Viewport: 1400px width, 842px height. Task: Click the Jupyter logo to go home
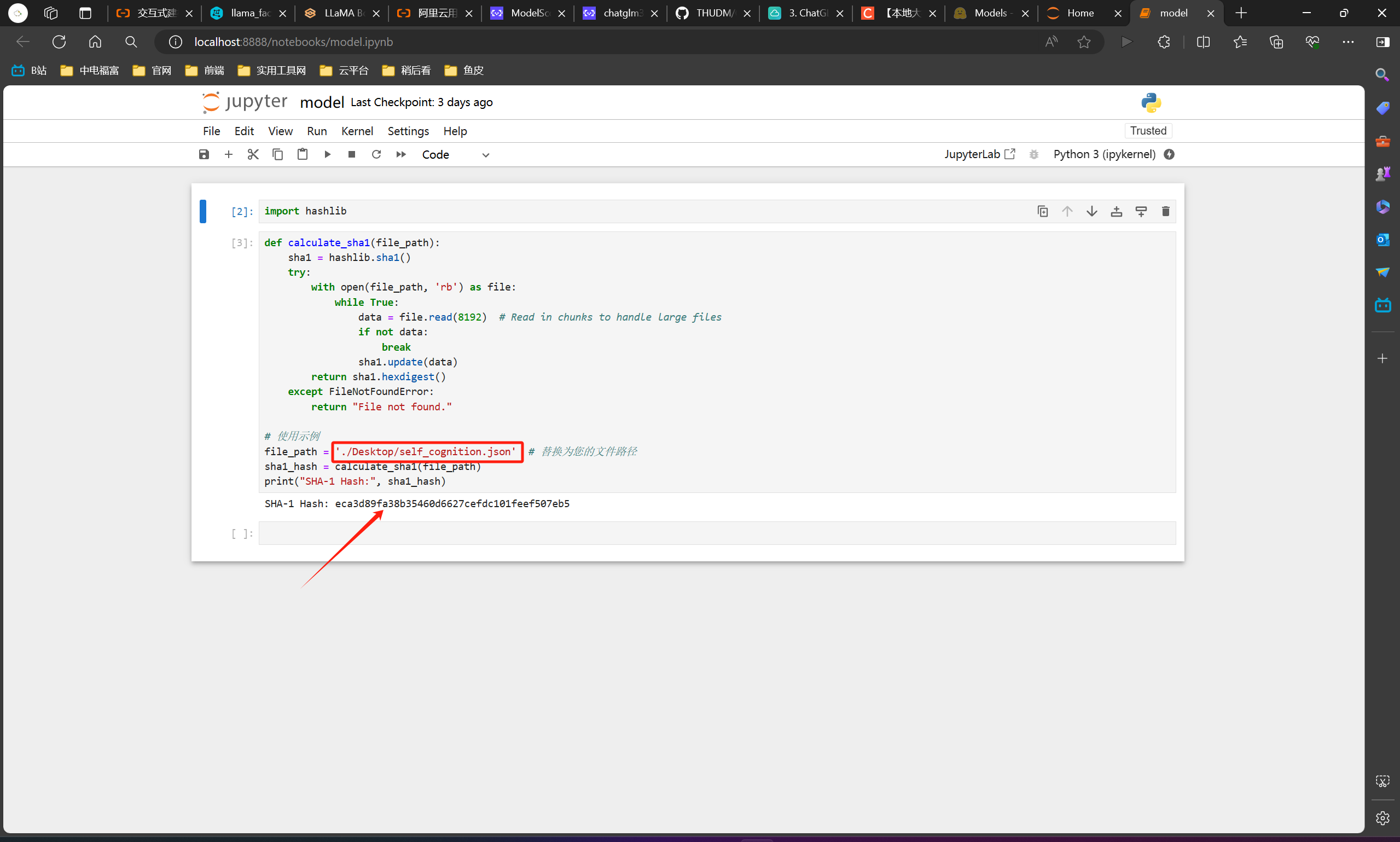[245, 102]
